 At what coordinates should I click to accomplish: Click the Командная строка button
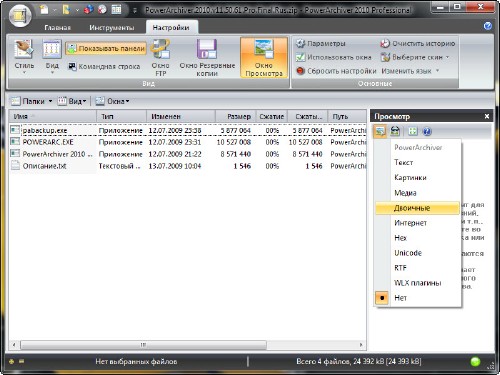click(x=104, y=66)
